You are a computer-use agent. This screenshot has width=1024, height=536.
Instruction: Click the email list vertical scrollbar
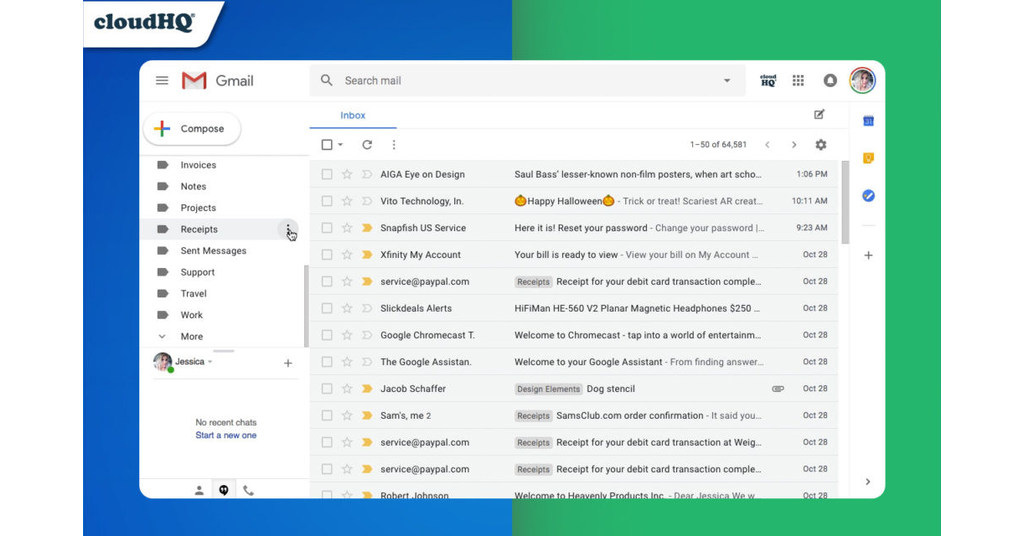coord(845,202)
